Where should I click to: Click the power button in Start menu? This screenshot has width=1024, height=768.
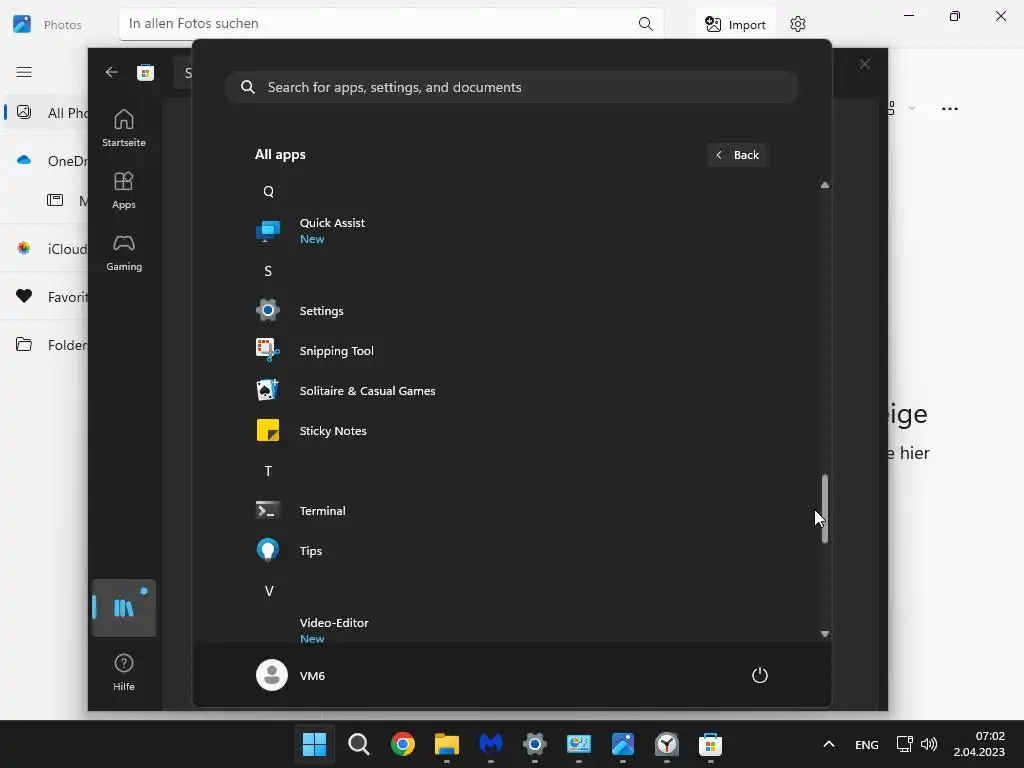pos(760,675)
